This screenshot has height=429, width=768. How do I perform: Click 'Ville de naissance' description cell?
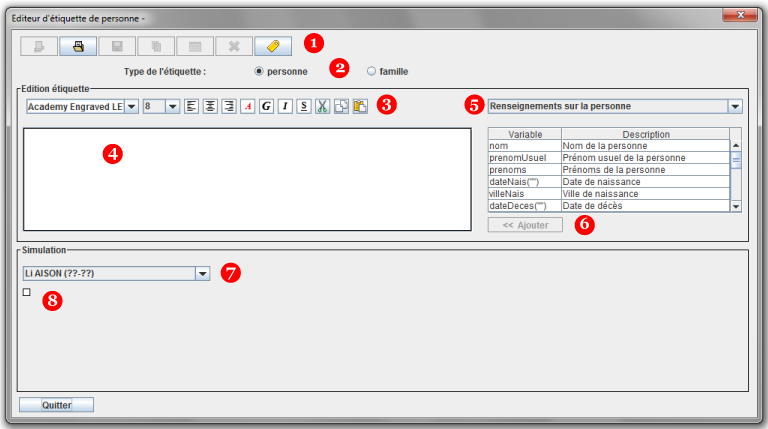pos(646,194)
